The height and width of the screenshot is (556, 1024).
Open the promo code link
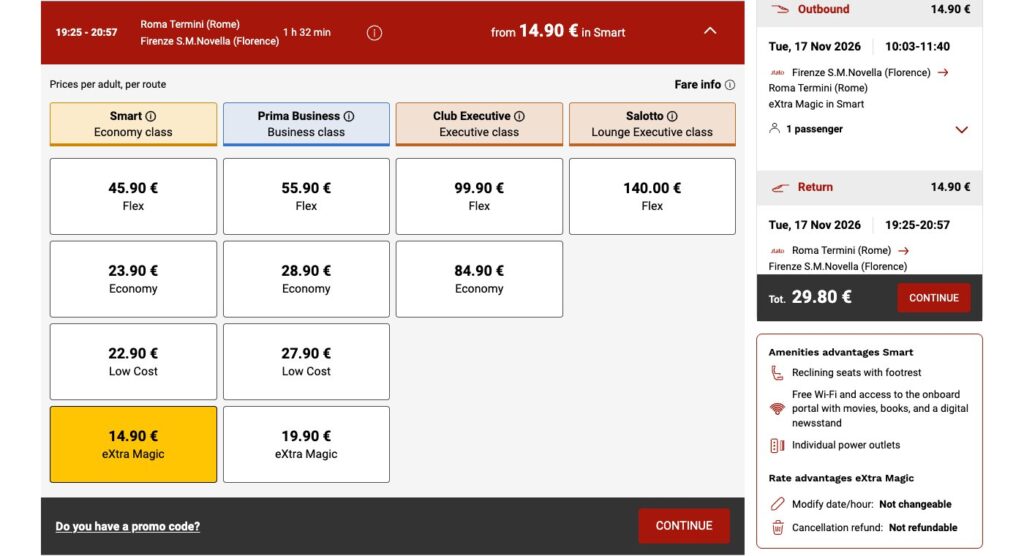click(127, 527)
